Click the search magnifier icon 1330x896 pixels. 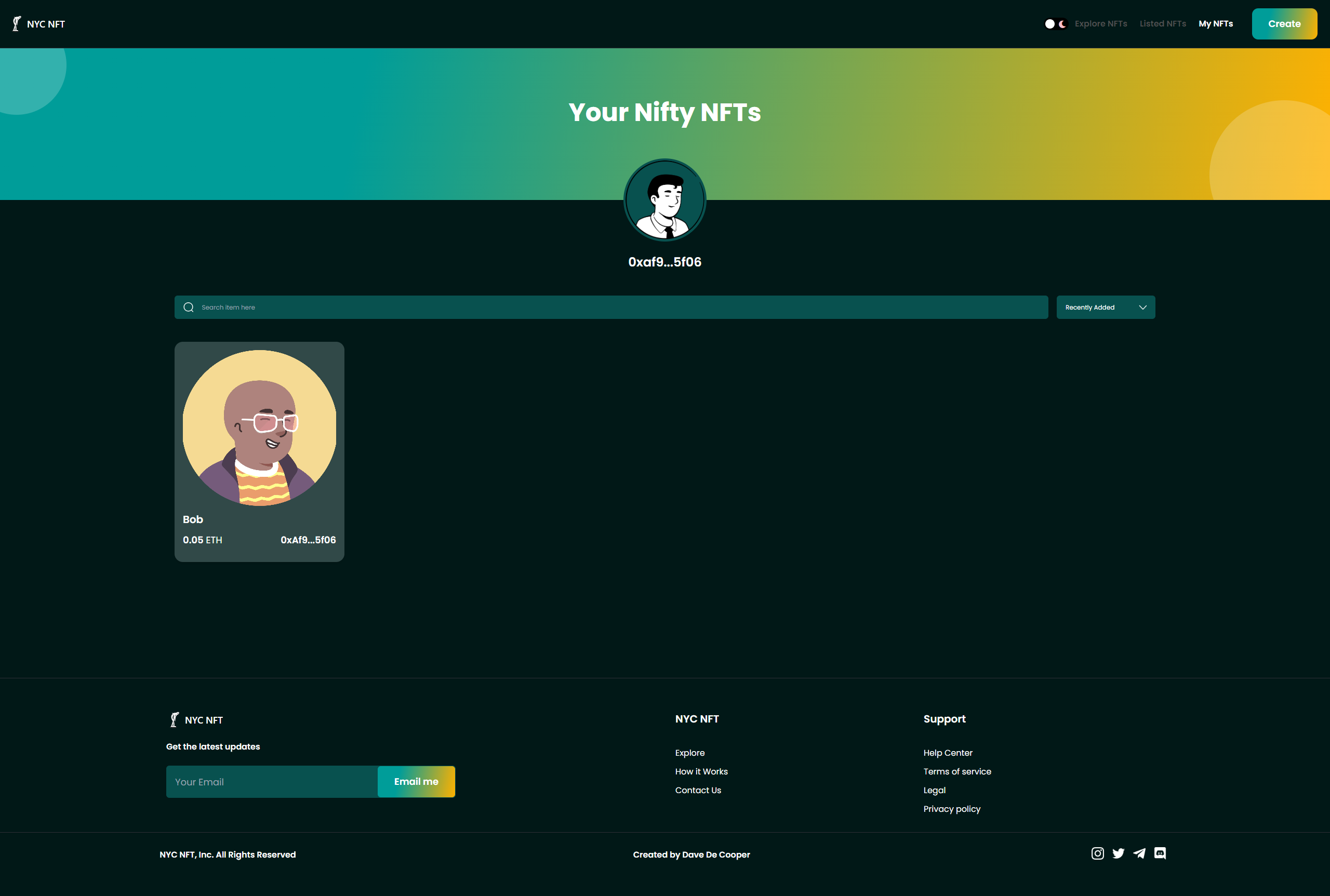[x=189, y=307]
